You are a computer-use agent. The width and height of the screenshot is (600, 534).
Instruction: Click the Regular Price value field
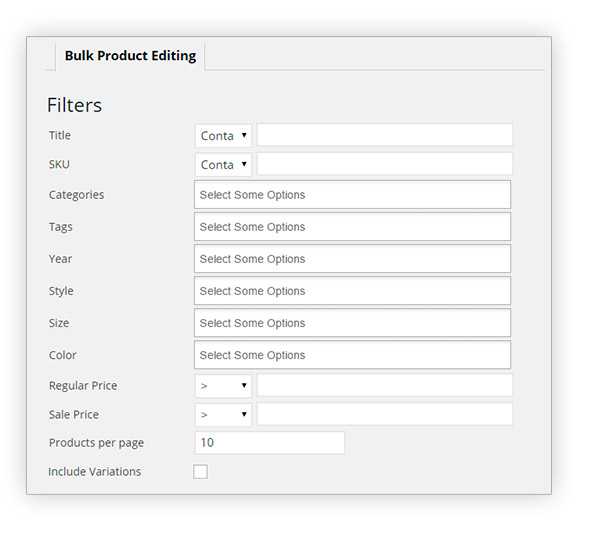tap(385, 385)
